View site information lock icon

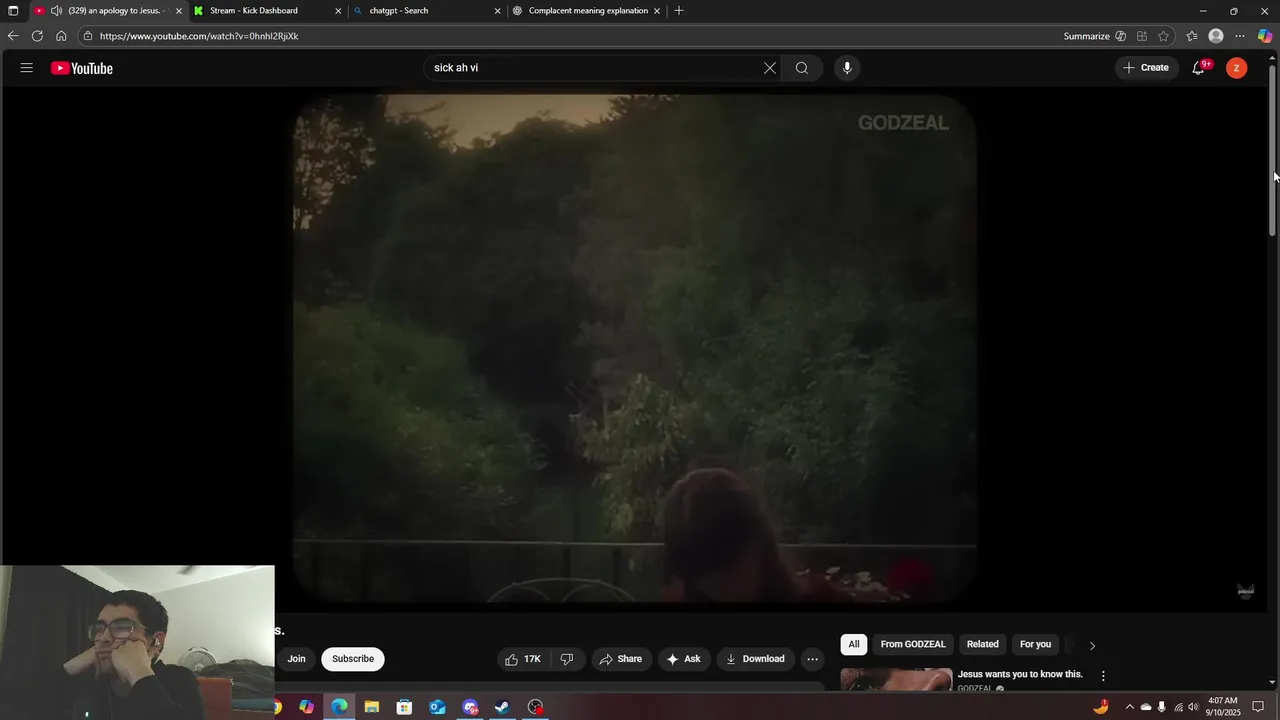(88, 36)
